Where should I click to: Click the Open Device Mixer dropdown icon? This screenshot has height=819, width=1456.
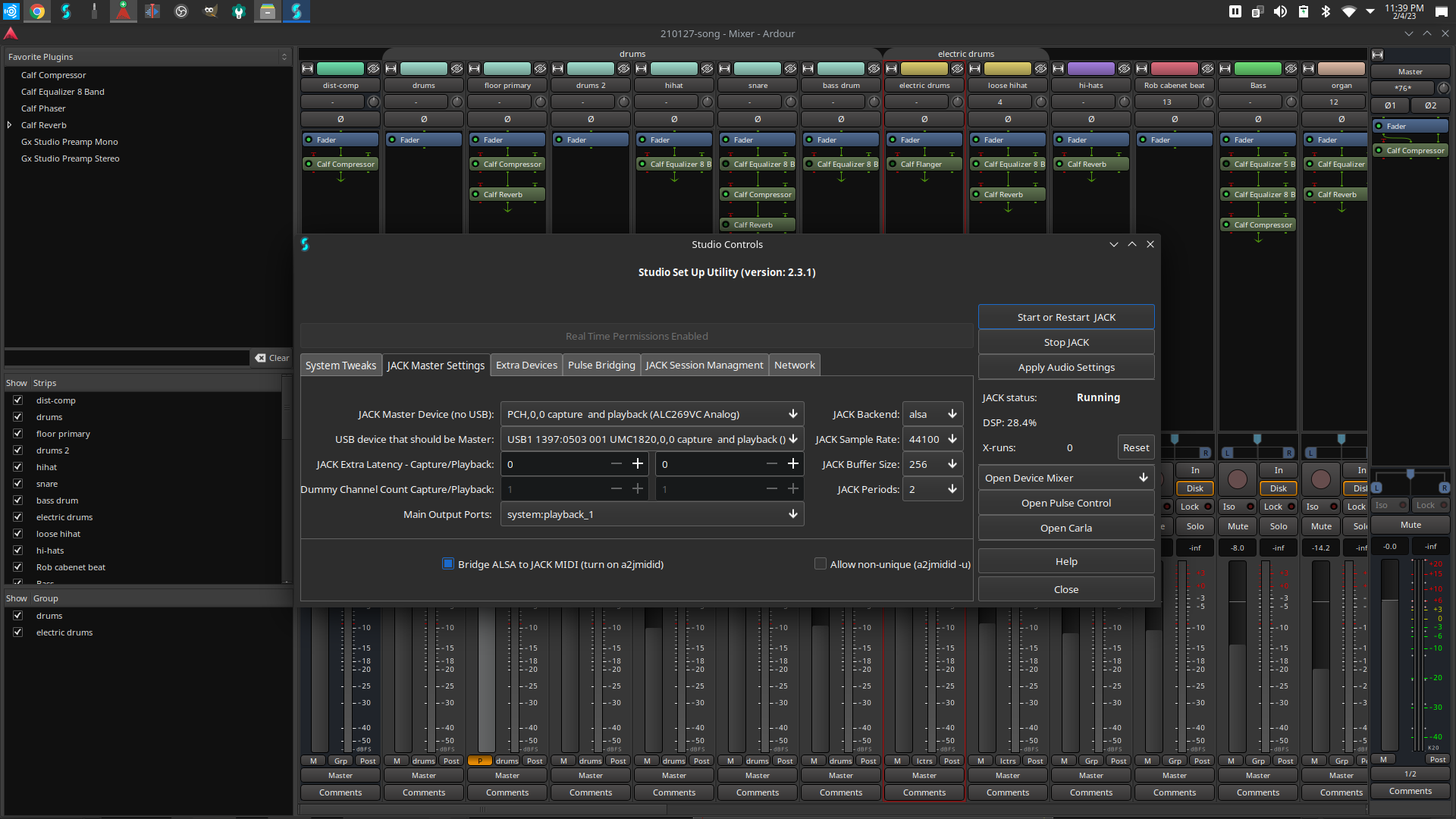point(1144,478)
